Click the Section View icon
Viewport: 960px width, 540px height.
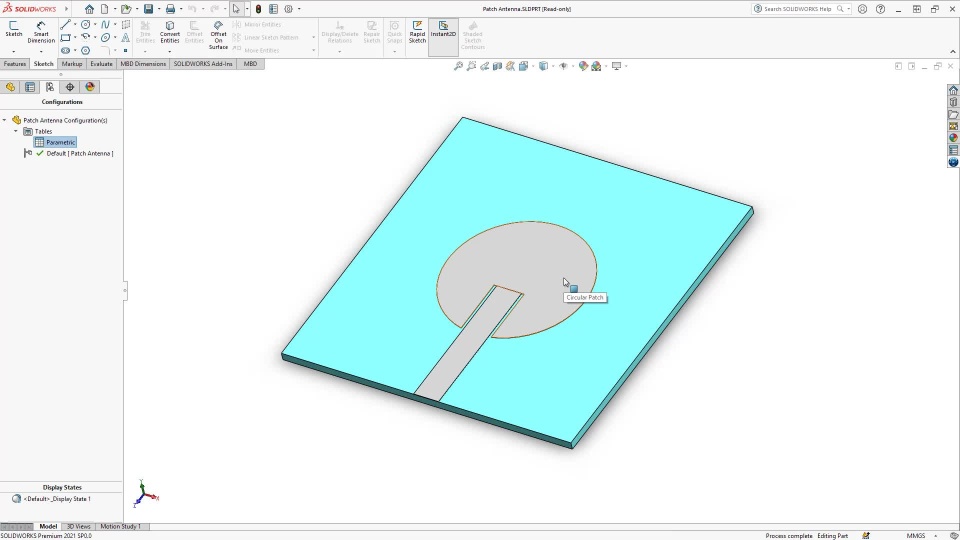click(498, 66)
